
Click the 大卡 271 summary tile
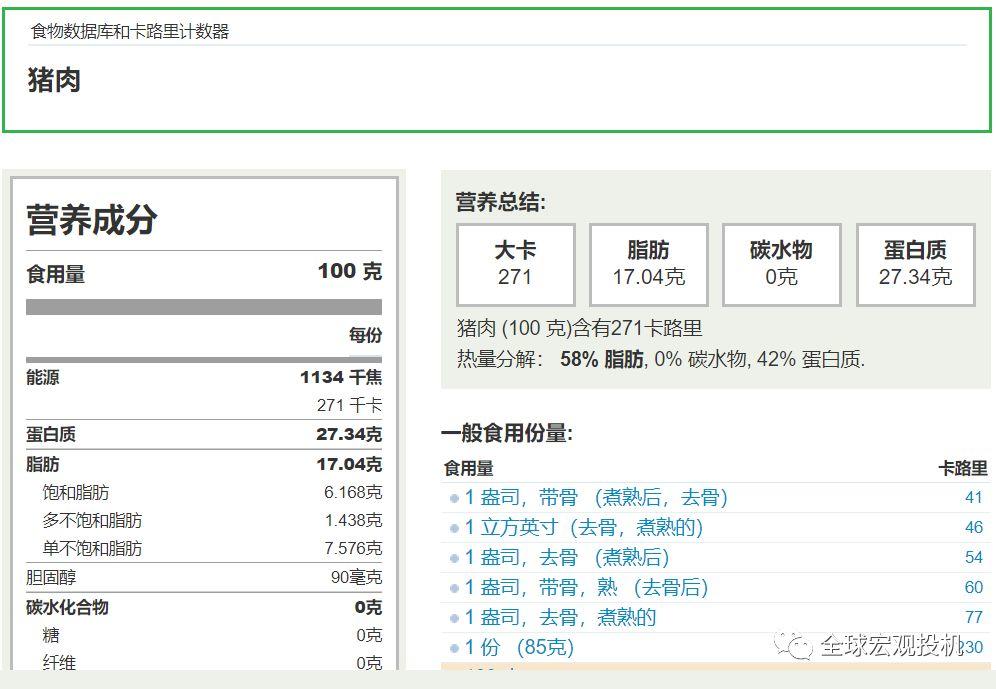515,263
